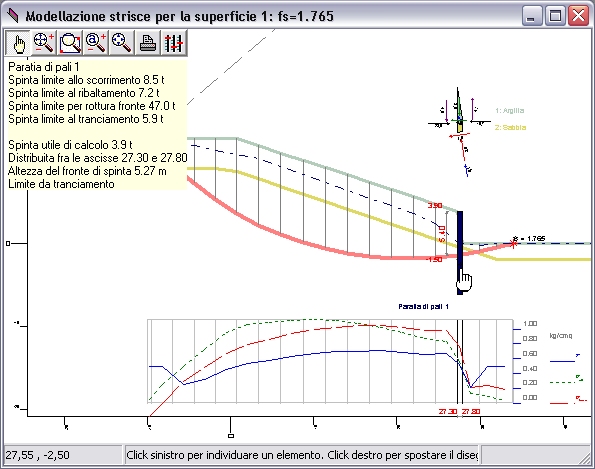Click the status bar hint 'Click sinistro per individuare'
The height and width of the screenshot is (469, 595).
coord(302,455)
